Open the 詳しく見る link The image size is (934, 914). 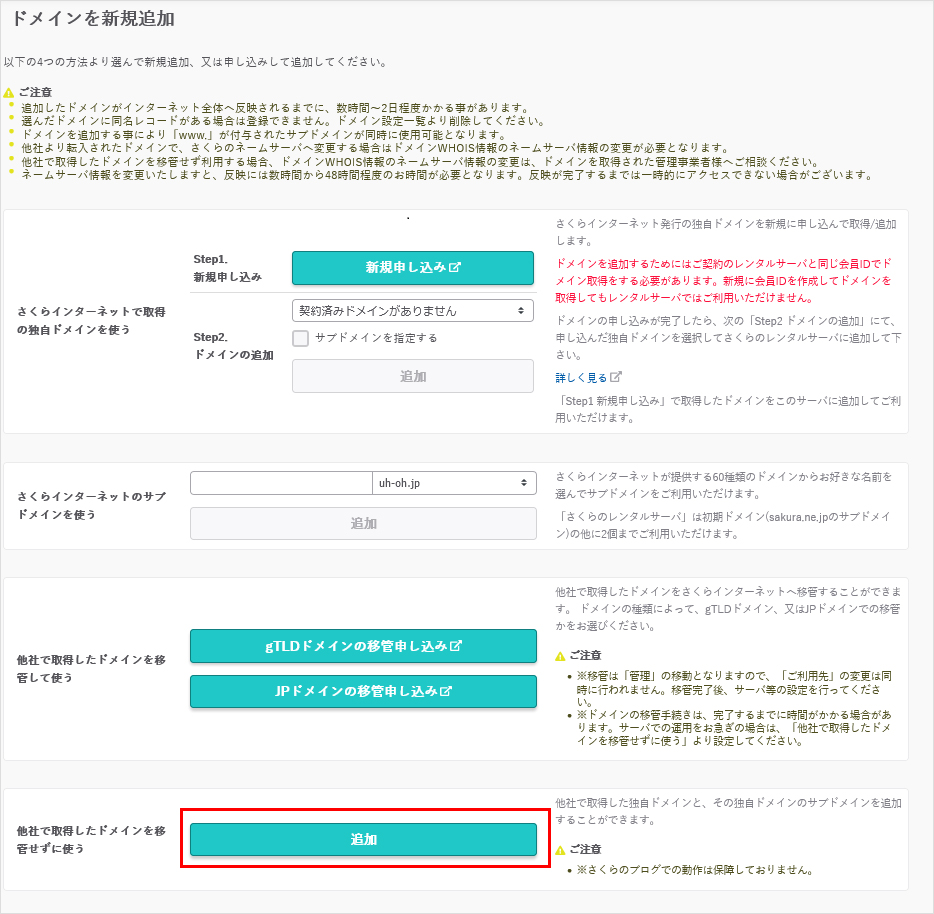coord(581,377)
